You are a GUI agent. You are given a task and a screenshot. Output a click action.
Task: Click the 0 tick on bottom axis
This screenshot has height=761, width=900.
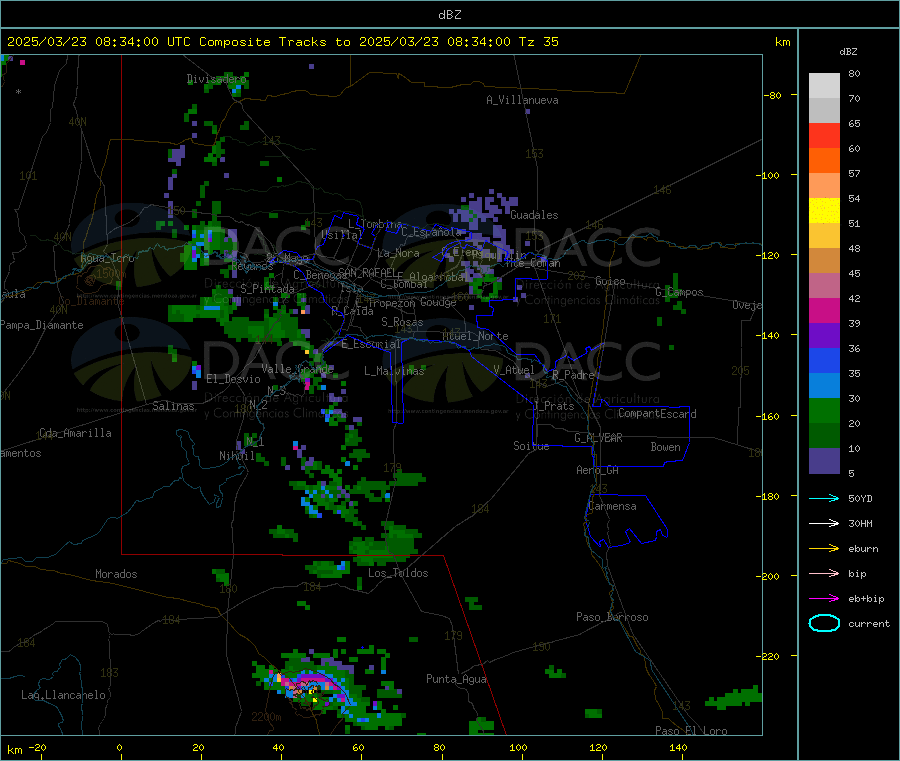119,747
